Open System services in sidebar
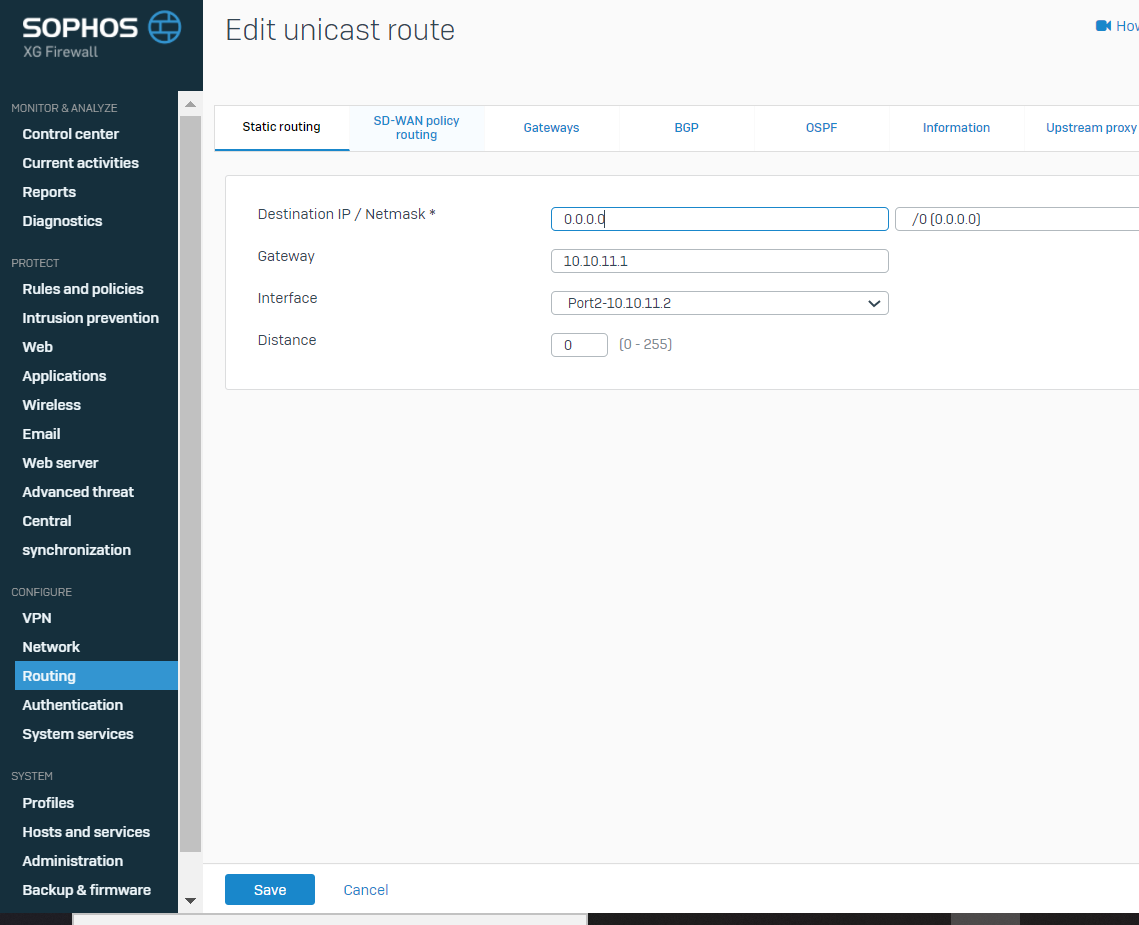The width and height of the screenshot is (1139, 925). point(78,734)
